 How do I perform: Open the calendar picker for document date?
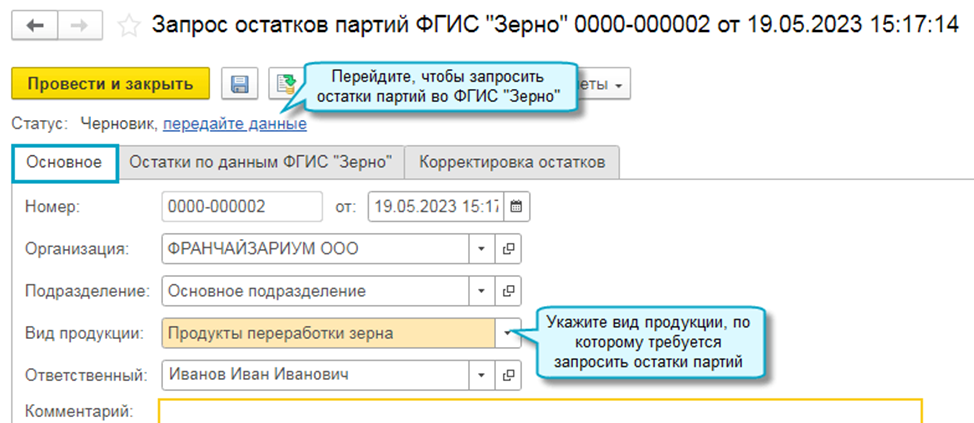pyautogui.click(x=516, y=207)
